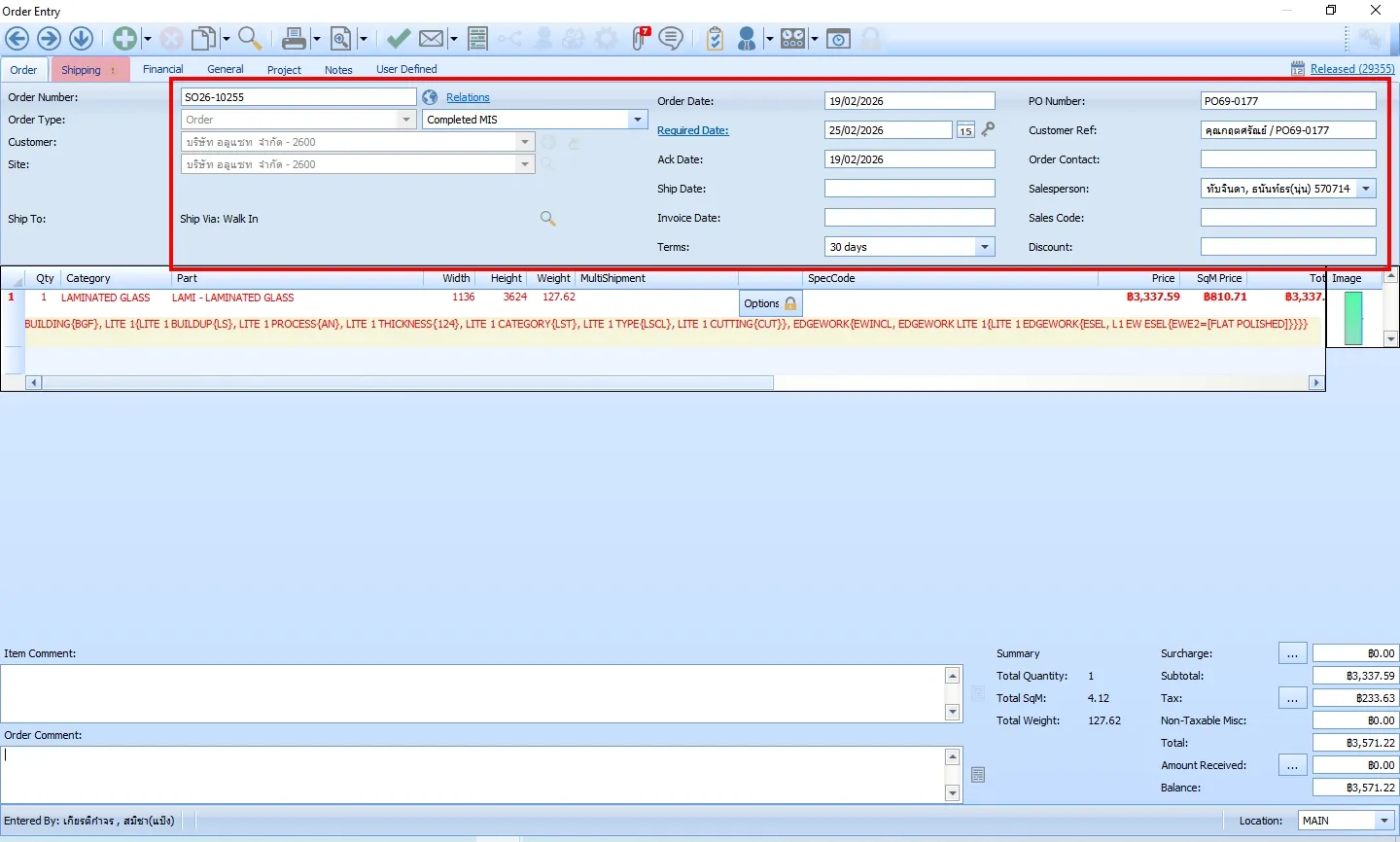This screenshot has height=842, width=1400.
Task: Go to the next order with forward arrow
Action: pyautogui.click(x=49, y=39)
